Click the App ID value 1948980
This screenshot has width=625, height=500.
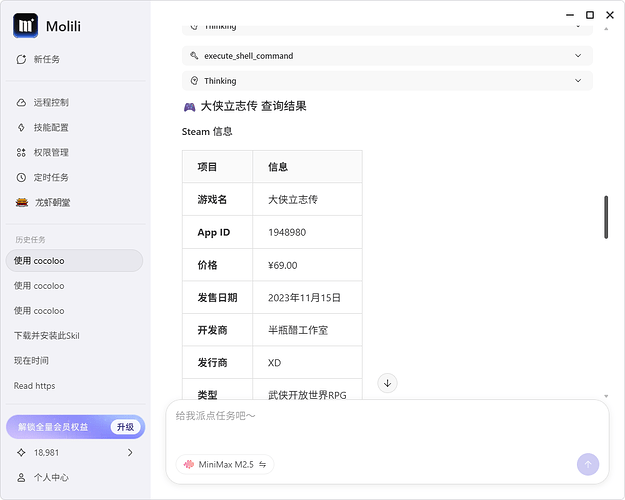[287, 232]
